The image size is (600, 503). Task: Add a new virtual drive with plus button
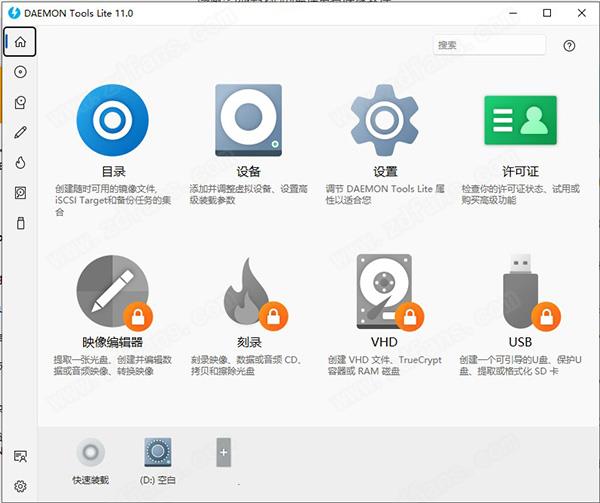click(223, 453)
